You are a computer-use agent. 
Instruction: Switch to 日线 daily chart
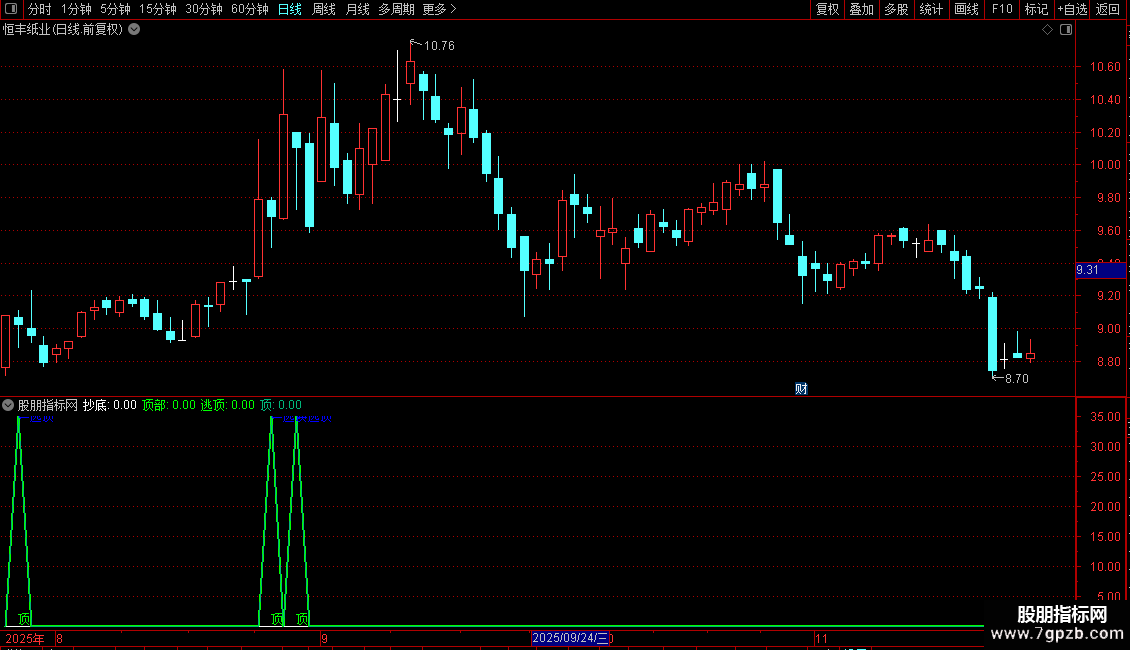(x=290, y=9)
